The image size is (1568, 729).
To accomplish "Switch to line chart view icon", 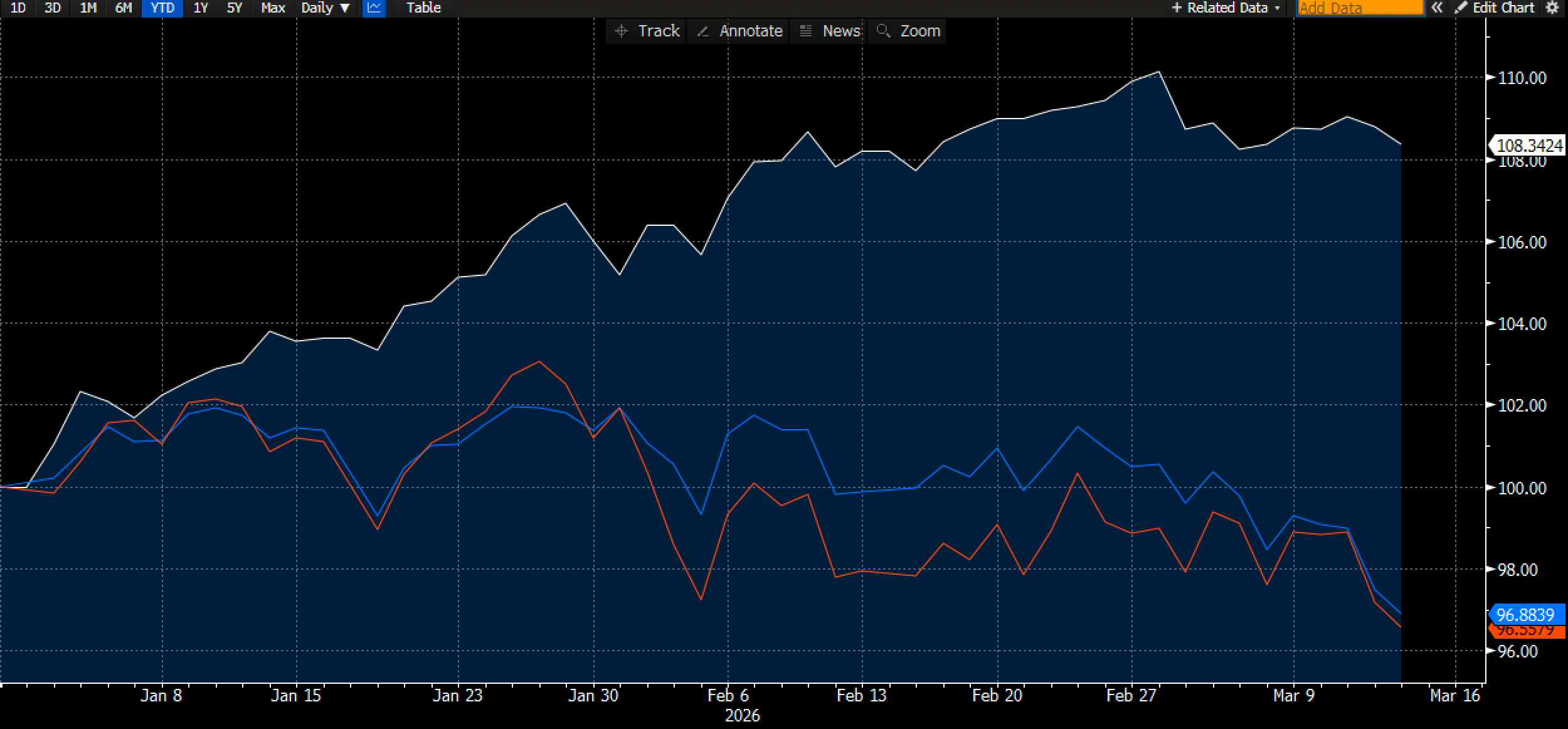I will coord(374,8).
